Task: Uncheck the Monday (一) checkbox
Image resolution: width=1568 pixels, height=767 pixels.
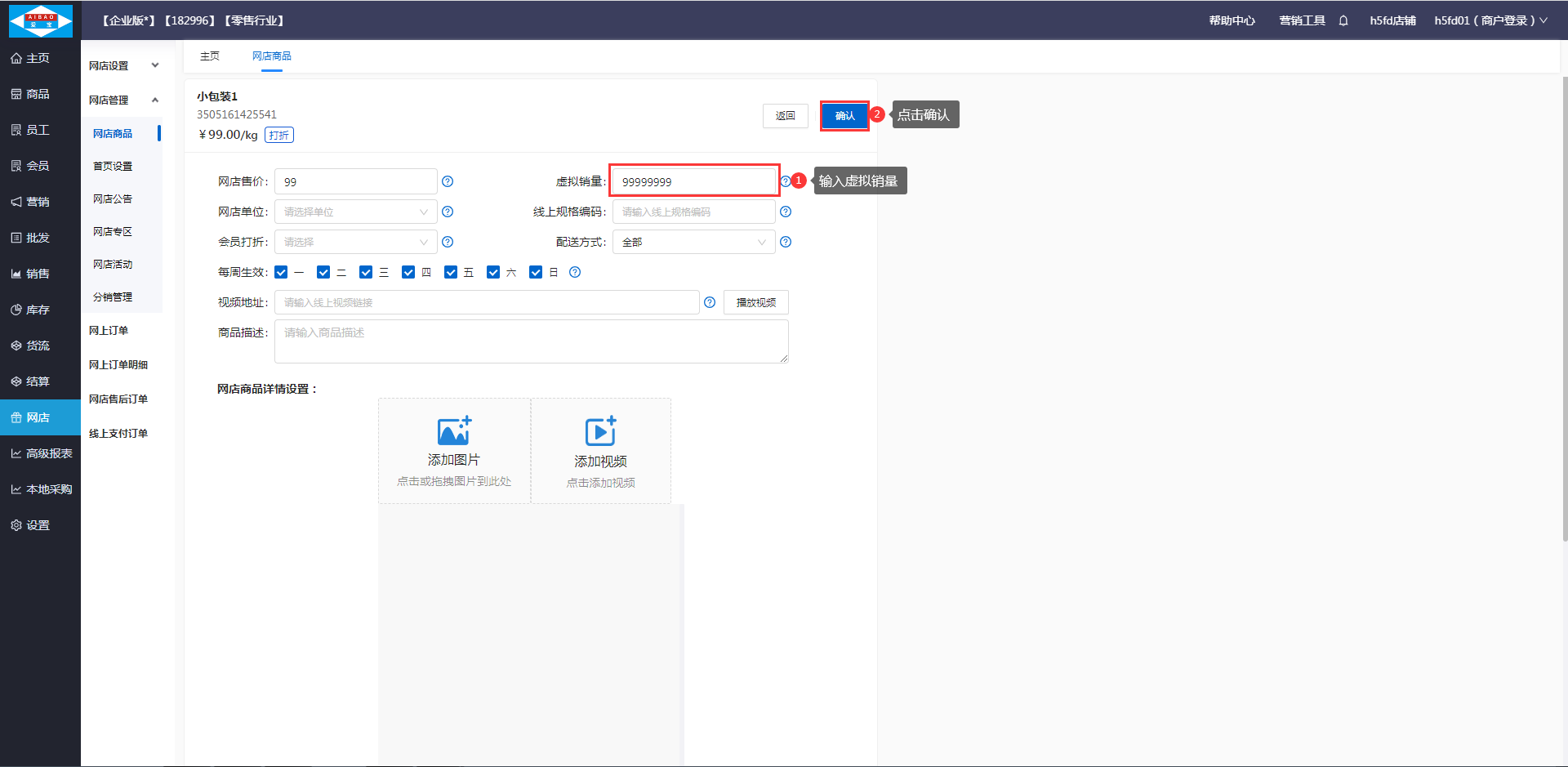Action: pyautogui.click(x=282, y=272)
